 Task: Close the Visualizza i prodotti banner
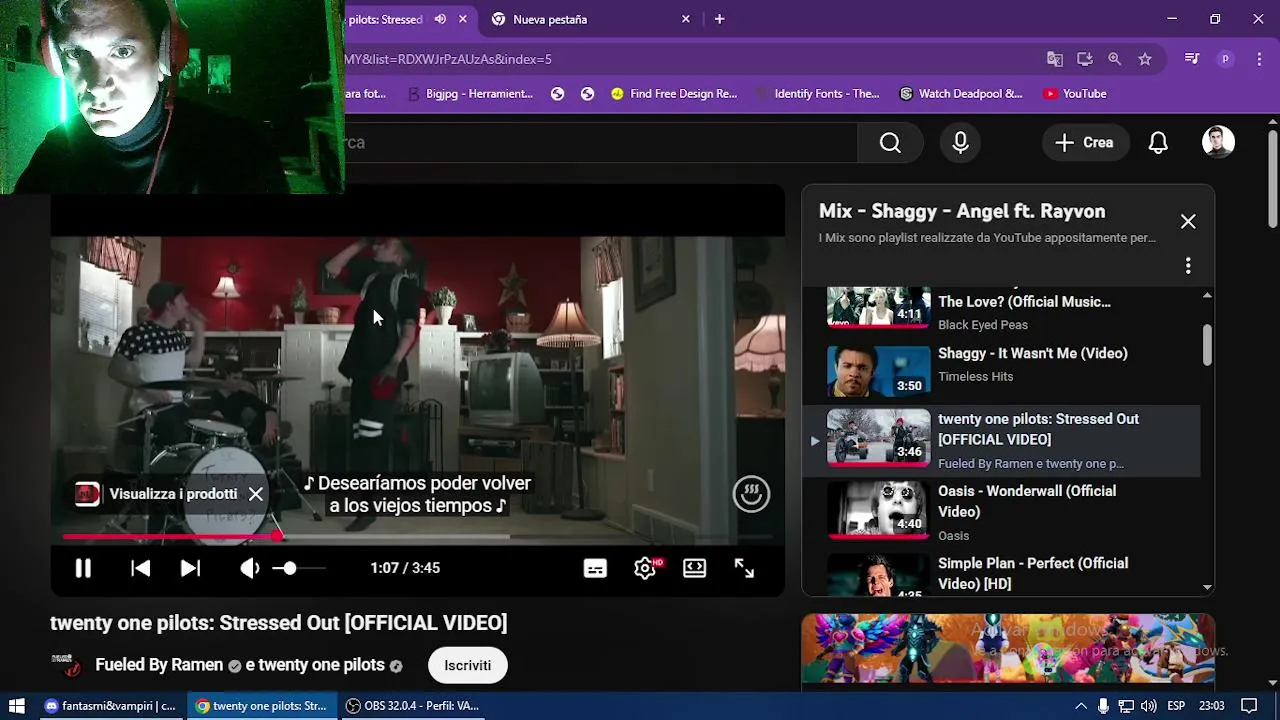click(256, 494)
